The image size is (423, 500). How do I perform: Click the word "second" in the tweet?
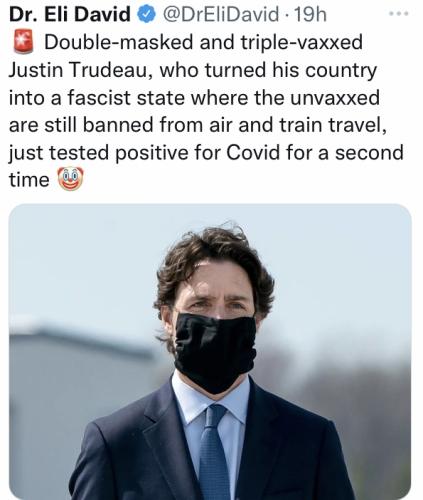coord(369,153)
